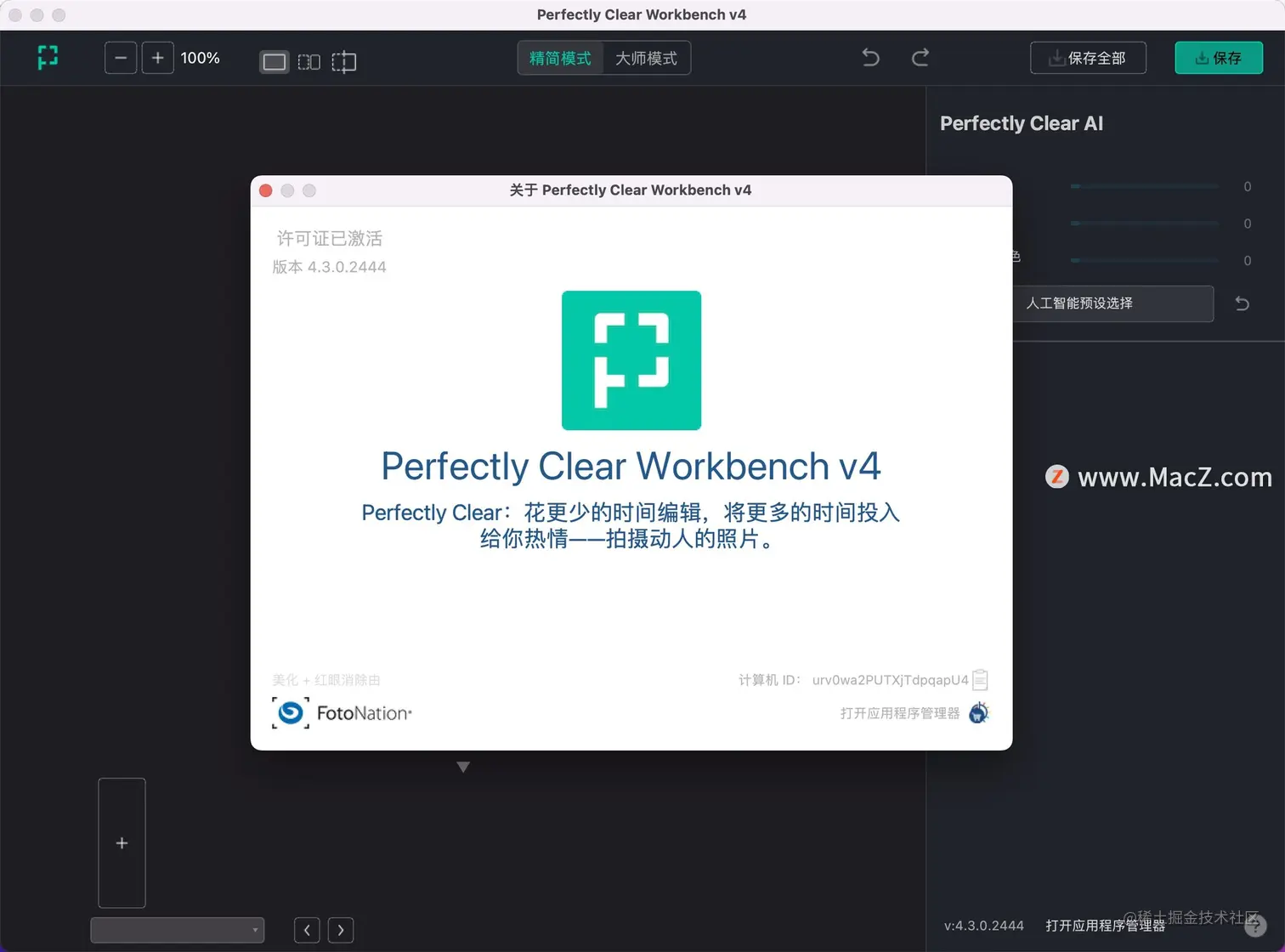Switch to 精简模式 tab

(560, 58)
